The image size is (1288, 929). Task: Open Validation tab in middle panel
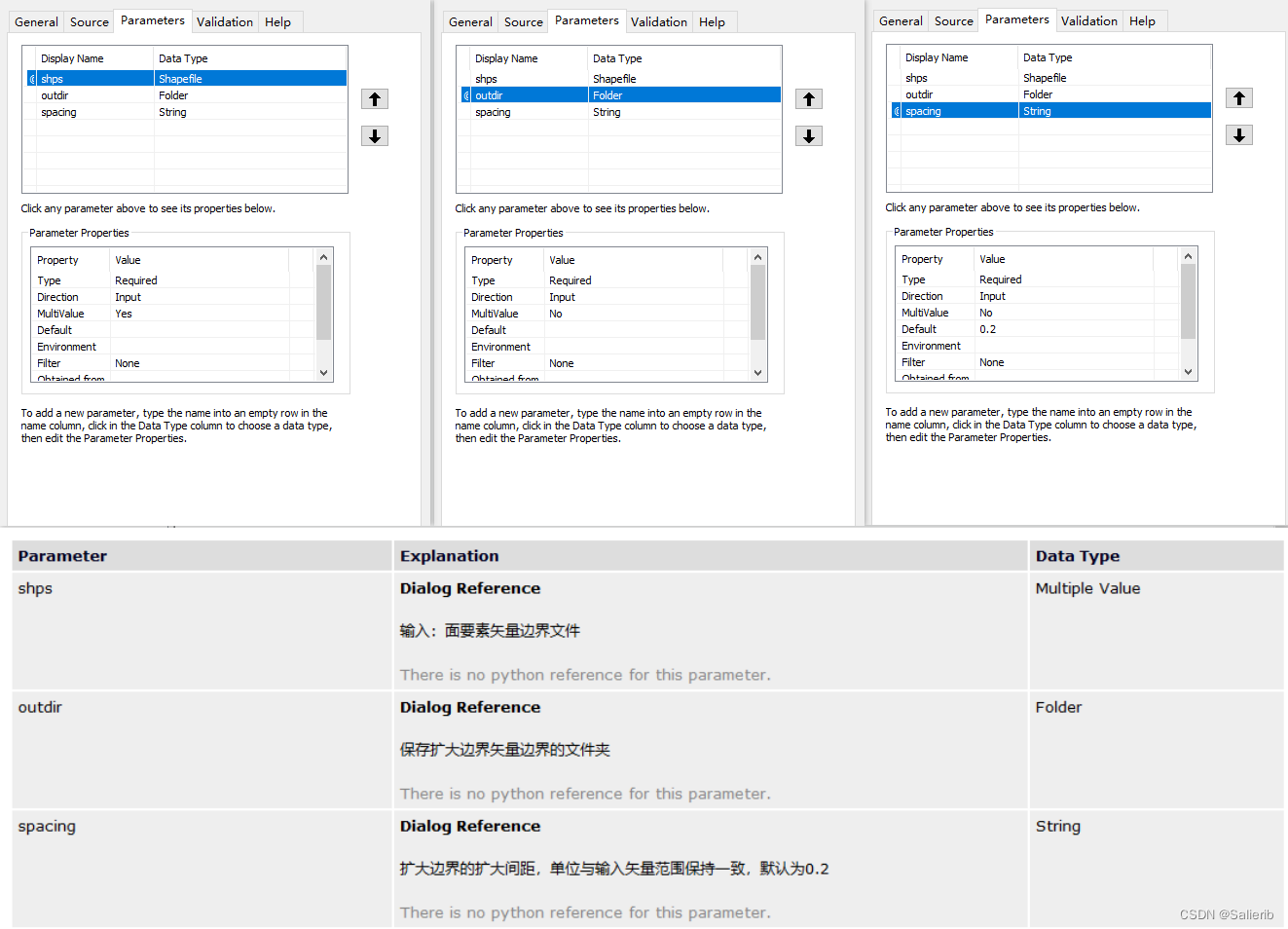(659, 21)
